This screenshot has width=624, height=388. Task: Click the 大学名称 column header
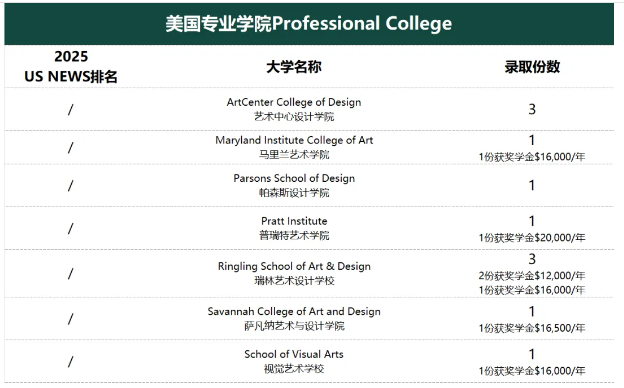(294, 67)
